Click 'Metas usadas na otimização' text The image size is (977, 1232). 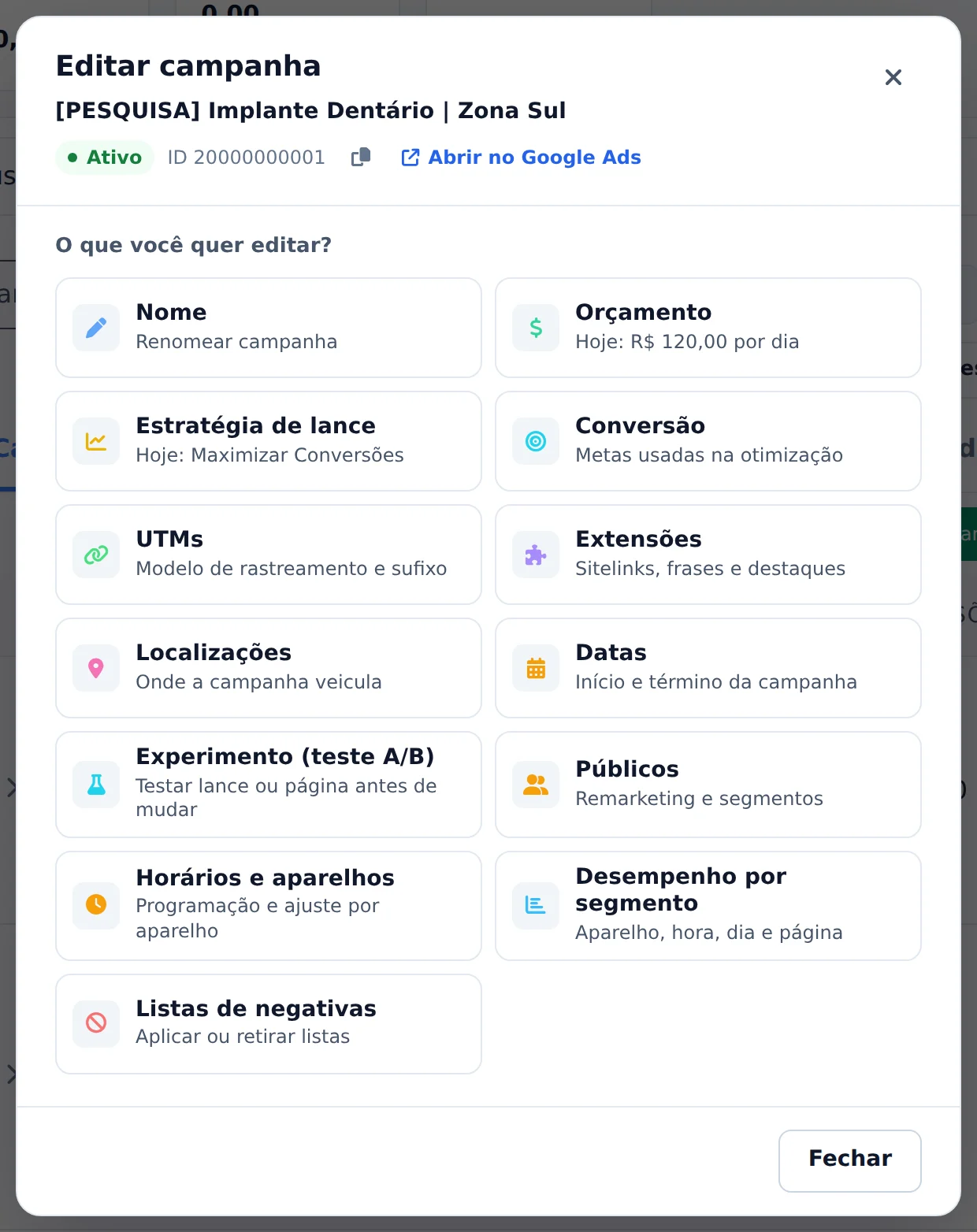click(x=708, y=455)
